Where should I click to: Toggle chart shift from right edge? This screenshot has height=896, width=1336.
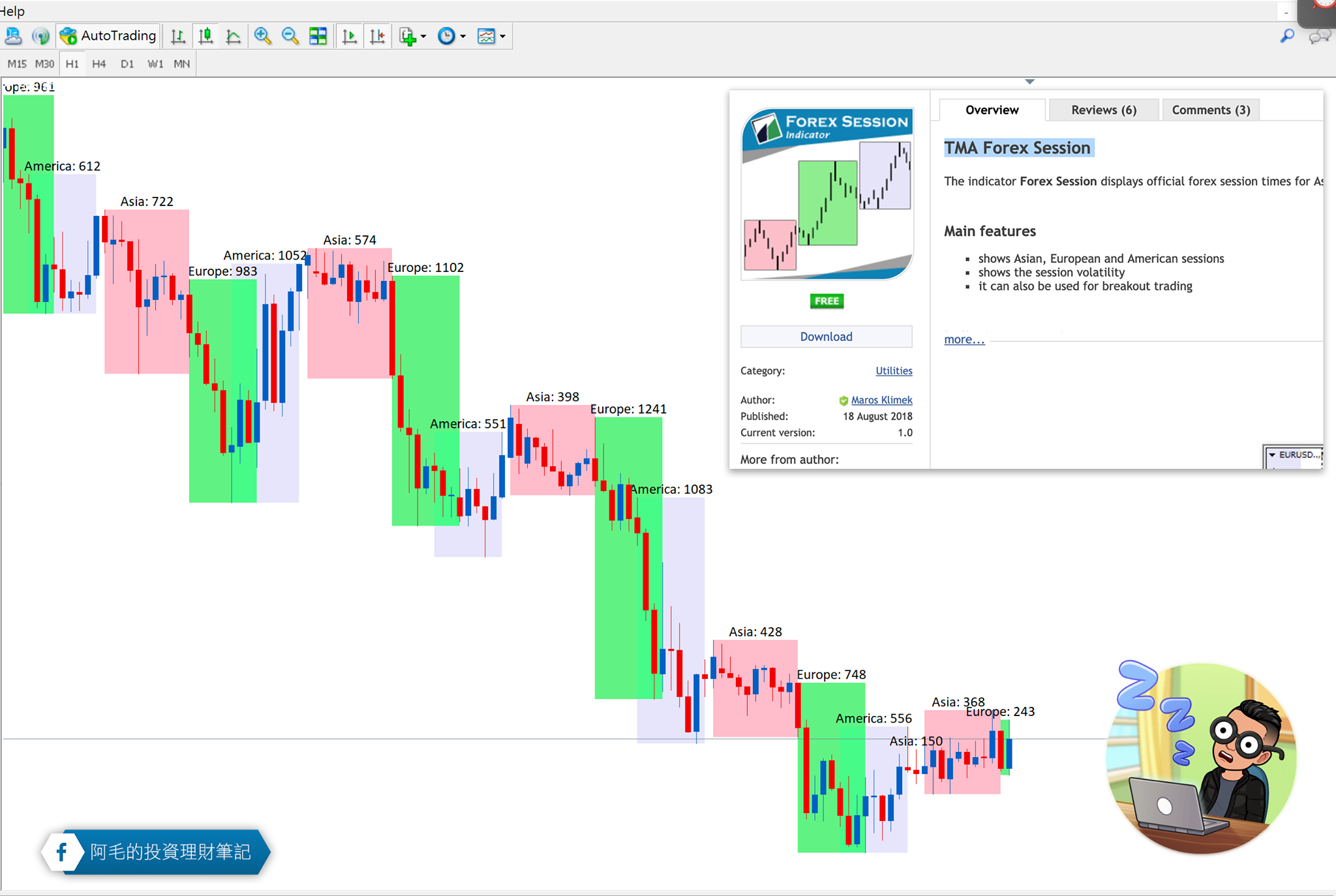point(377,36)
